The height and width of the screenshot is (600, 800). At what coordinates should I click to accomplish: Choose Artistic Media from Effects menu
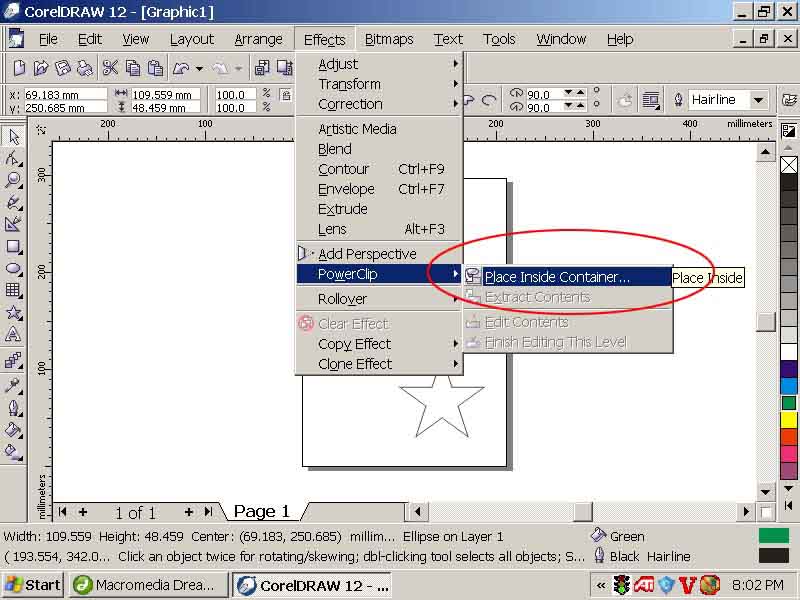(380, 129)
